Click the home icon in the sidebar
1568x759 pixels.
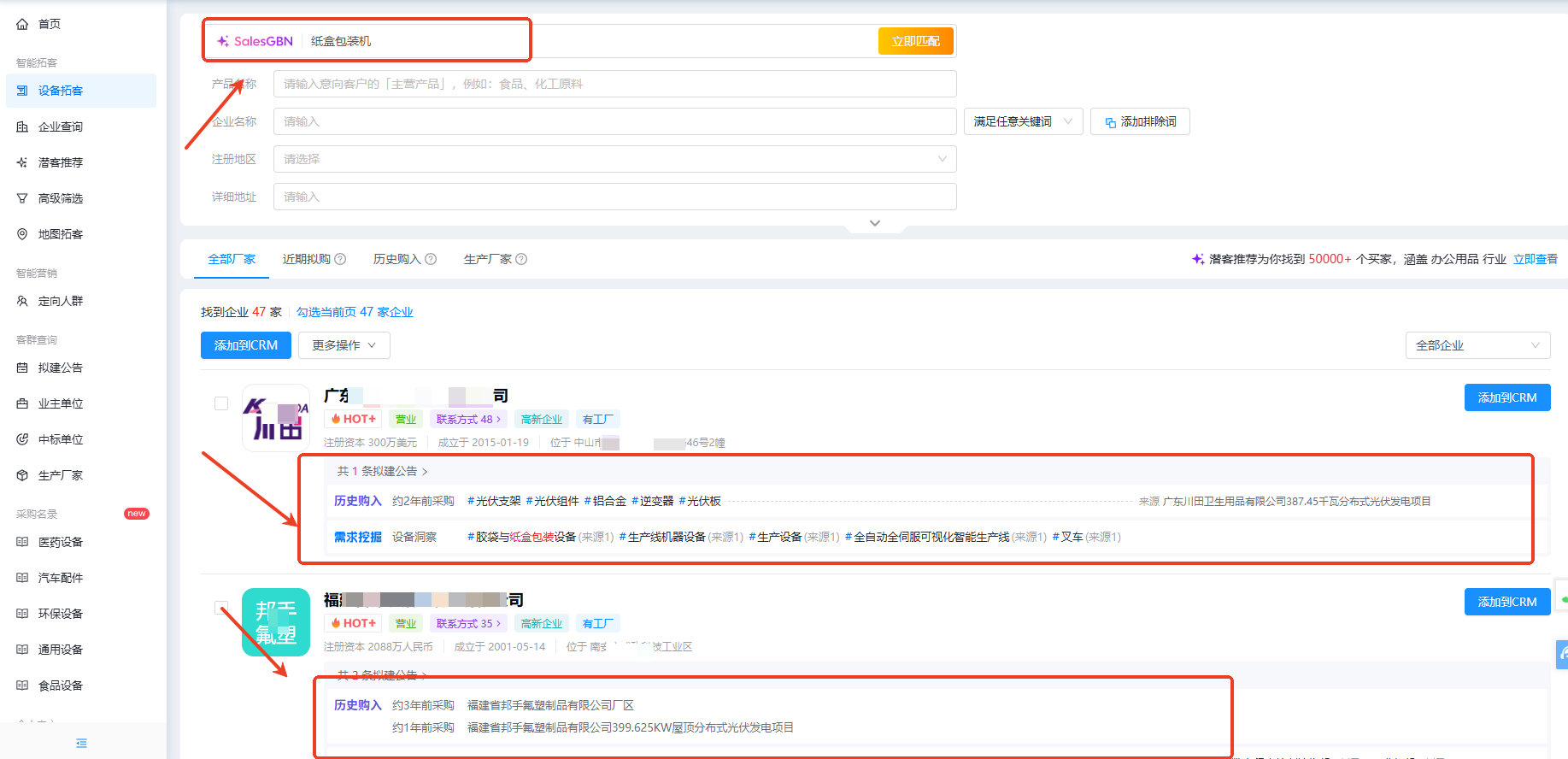click(x=22, y=24)
